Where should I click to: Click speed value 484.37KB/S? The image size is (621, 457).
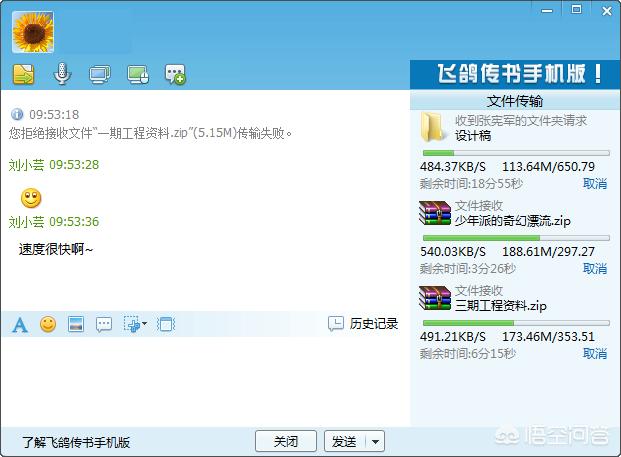point(453,166)
